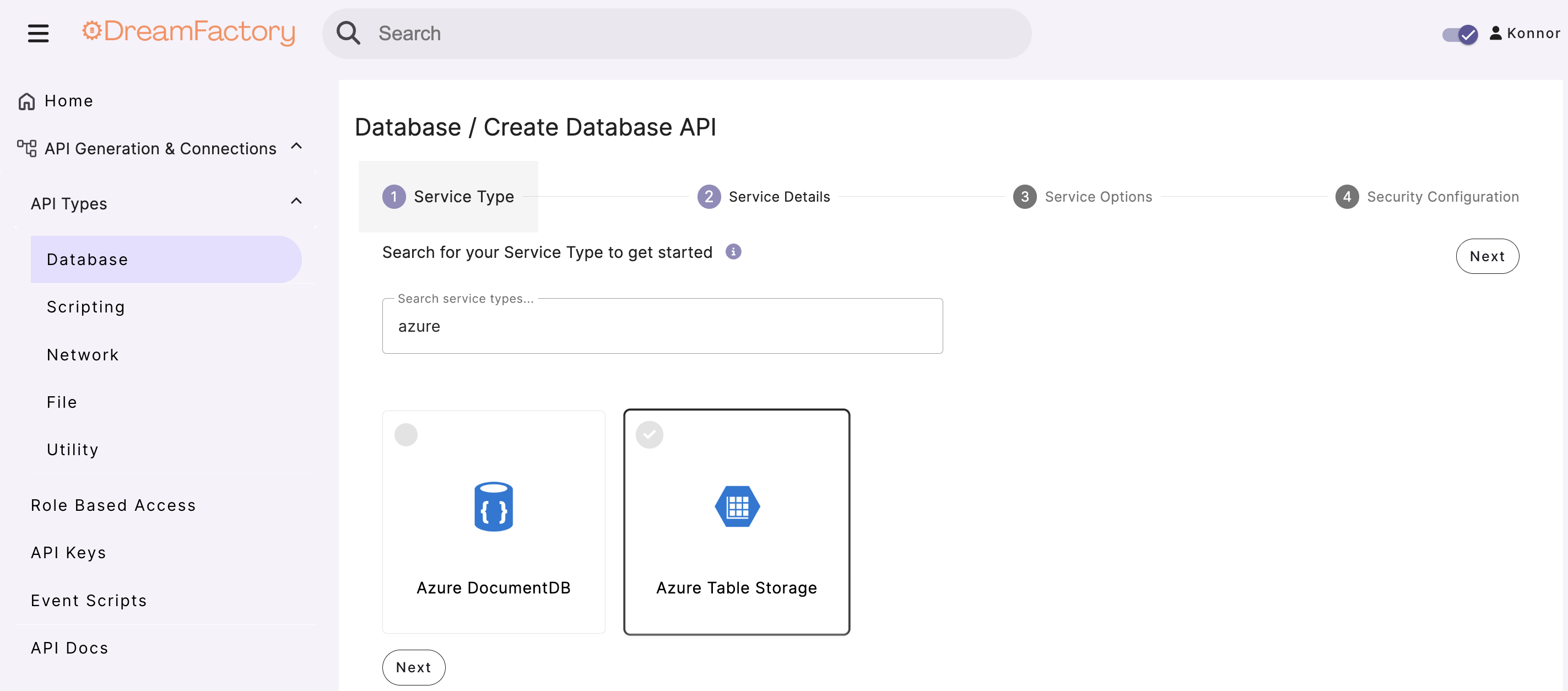Click the top-right Next button
1568x691 pixels.
[x=1486, y=256]
